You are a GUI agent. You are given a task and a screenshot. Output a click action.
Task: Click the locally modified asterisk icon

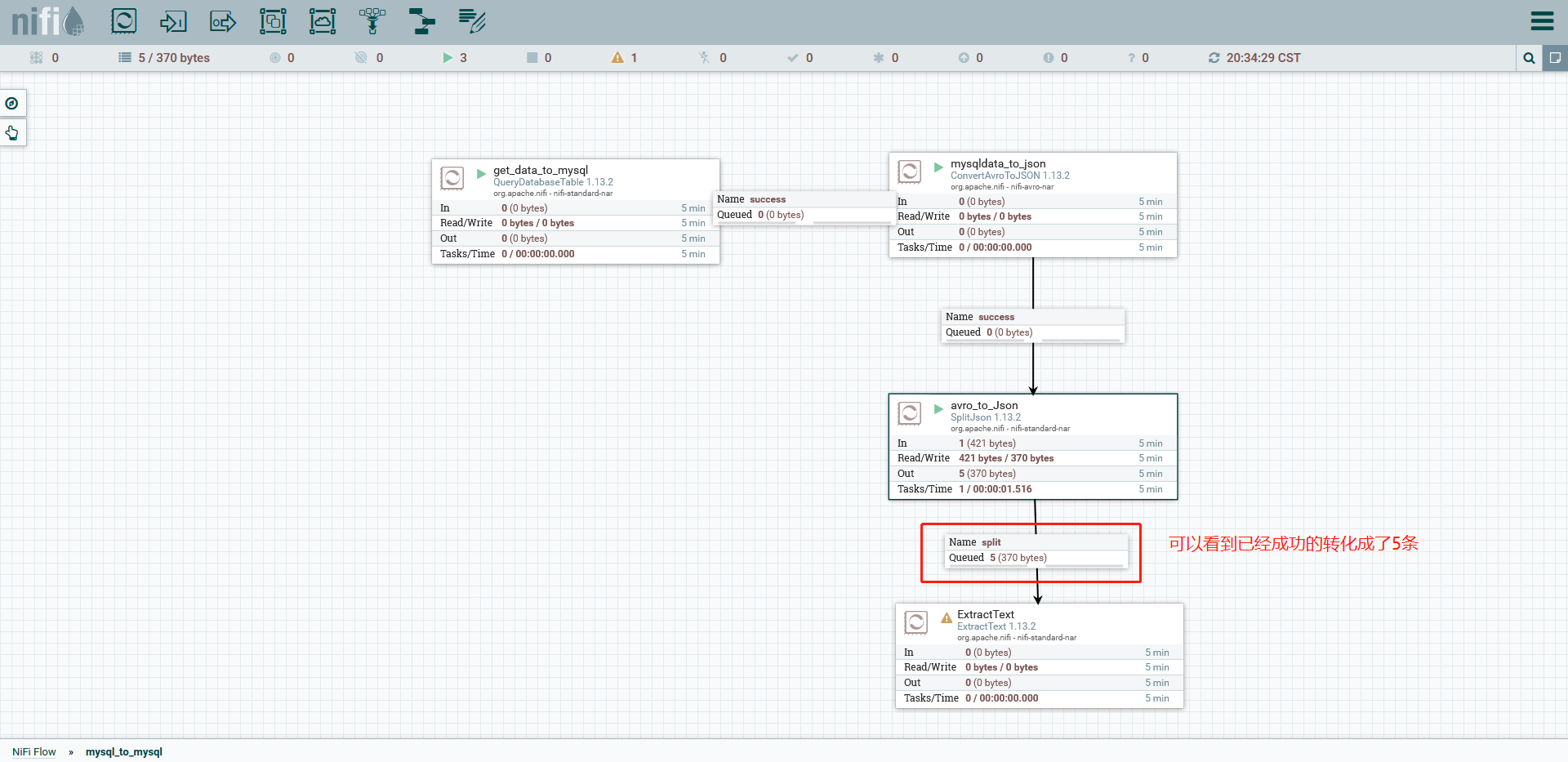point(879,58)
